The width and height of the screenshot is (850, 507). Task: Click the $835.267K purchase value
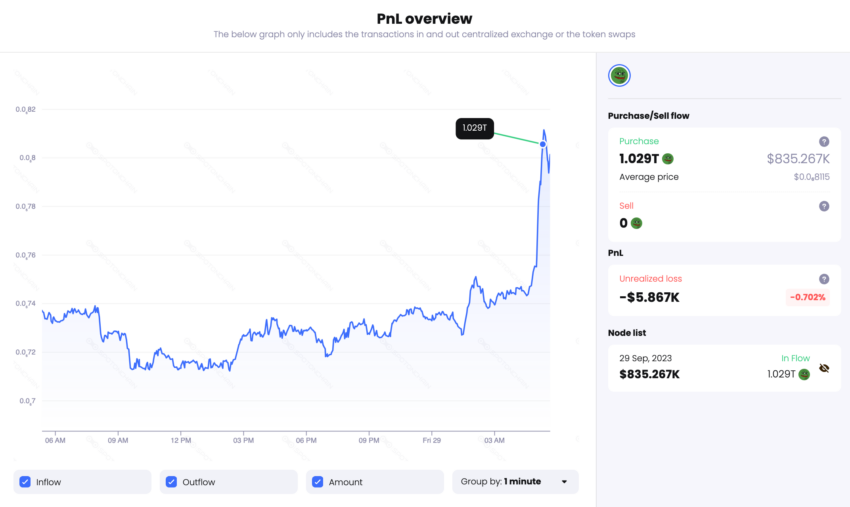[798, 158]
